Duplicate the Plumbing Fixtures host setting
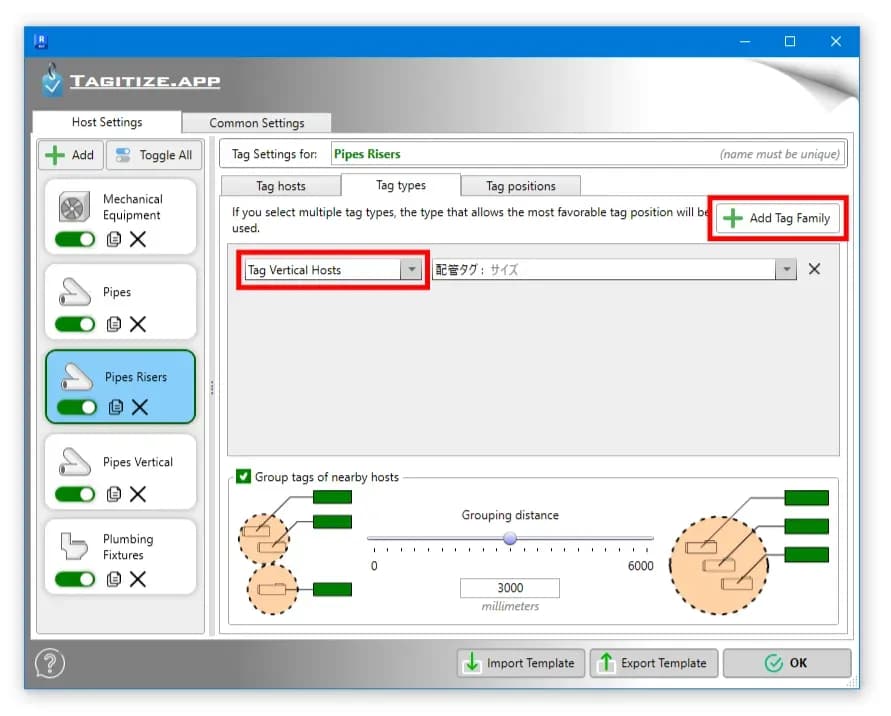 coord(114,579)
